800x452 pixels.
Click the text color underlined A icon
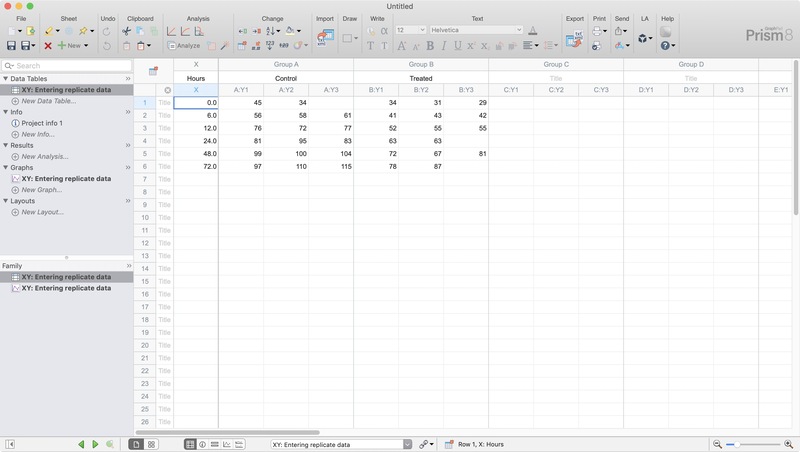click(x=533, y=31)
